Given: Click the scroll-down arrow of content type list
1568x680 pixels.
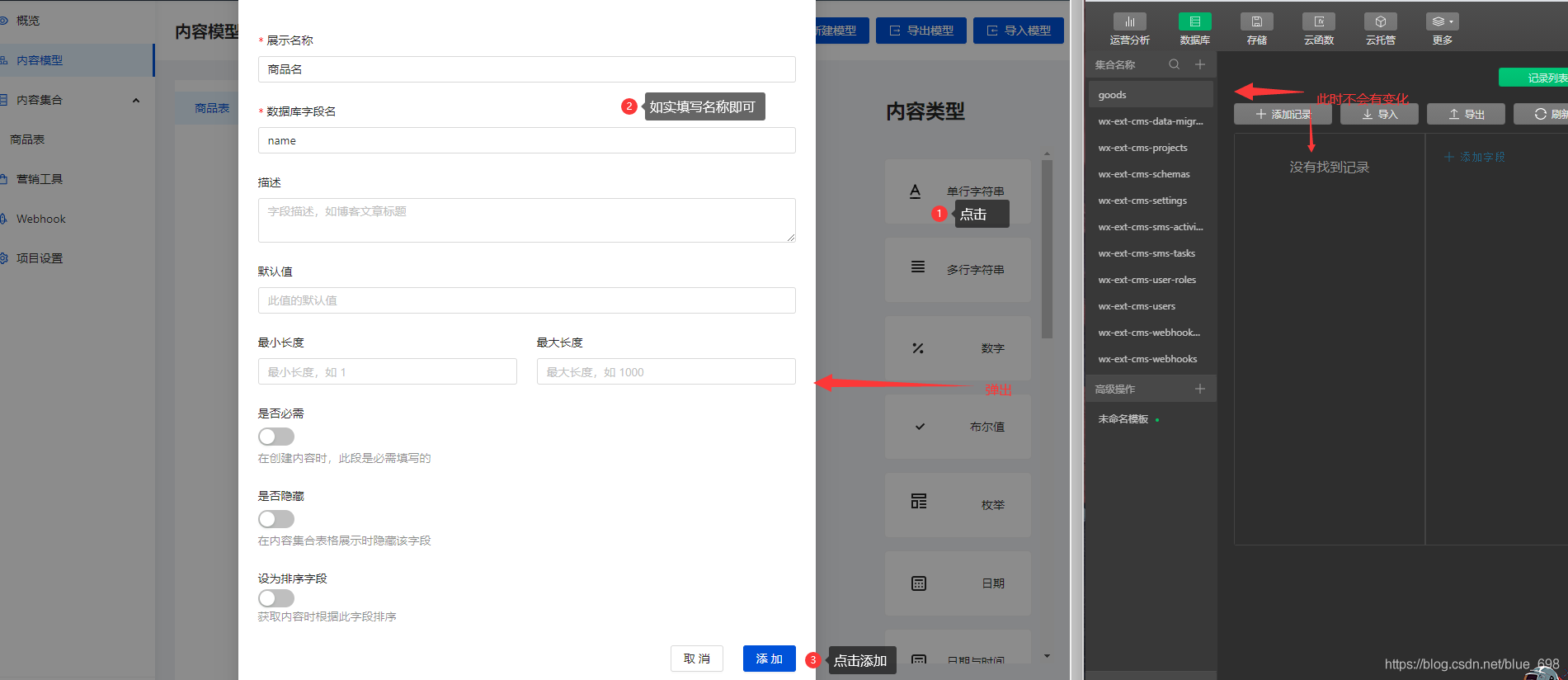Looking at the screenshot, I should [1047, 656].
